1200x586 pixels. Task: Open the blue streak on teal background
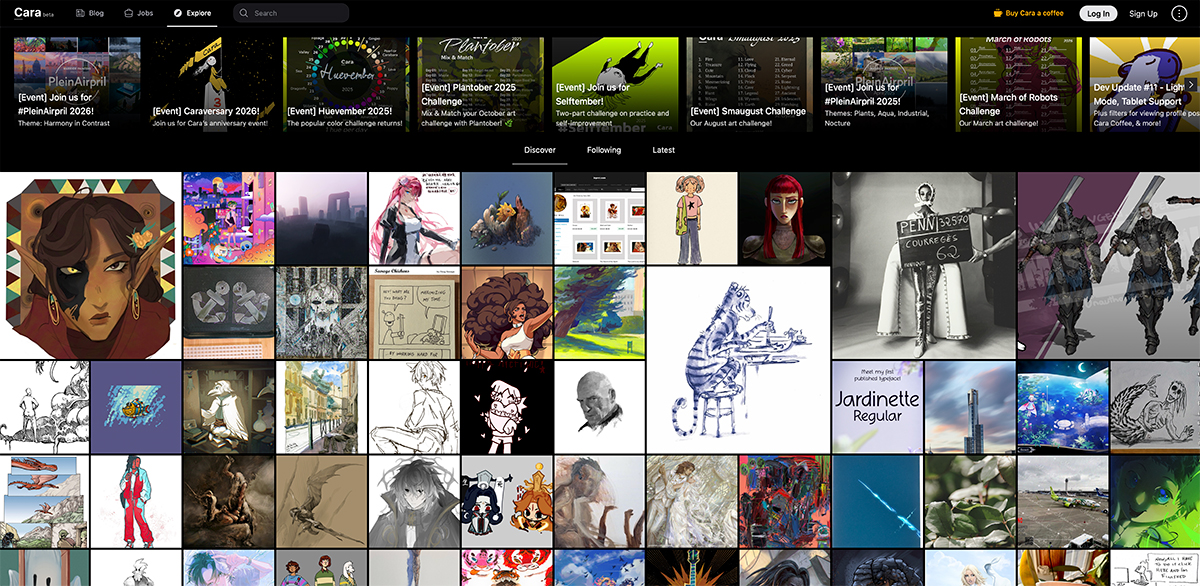click(x=877, y=502)
